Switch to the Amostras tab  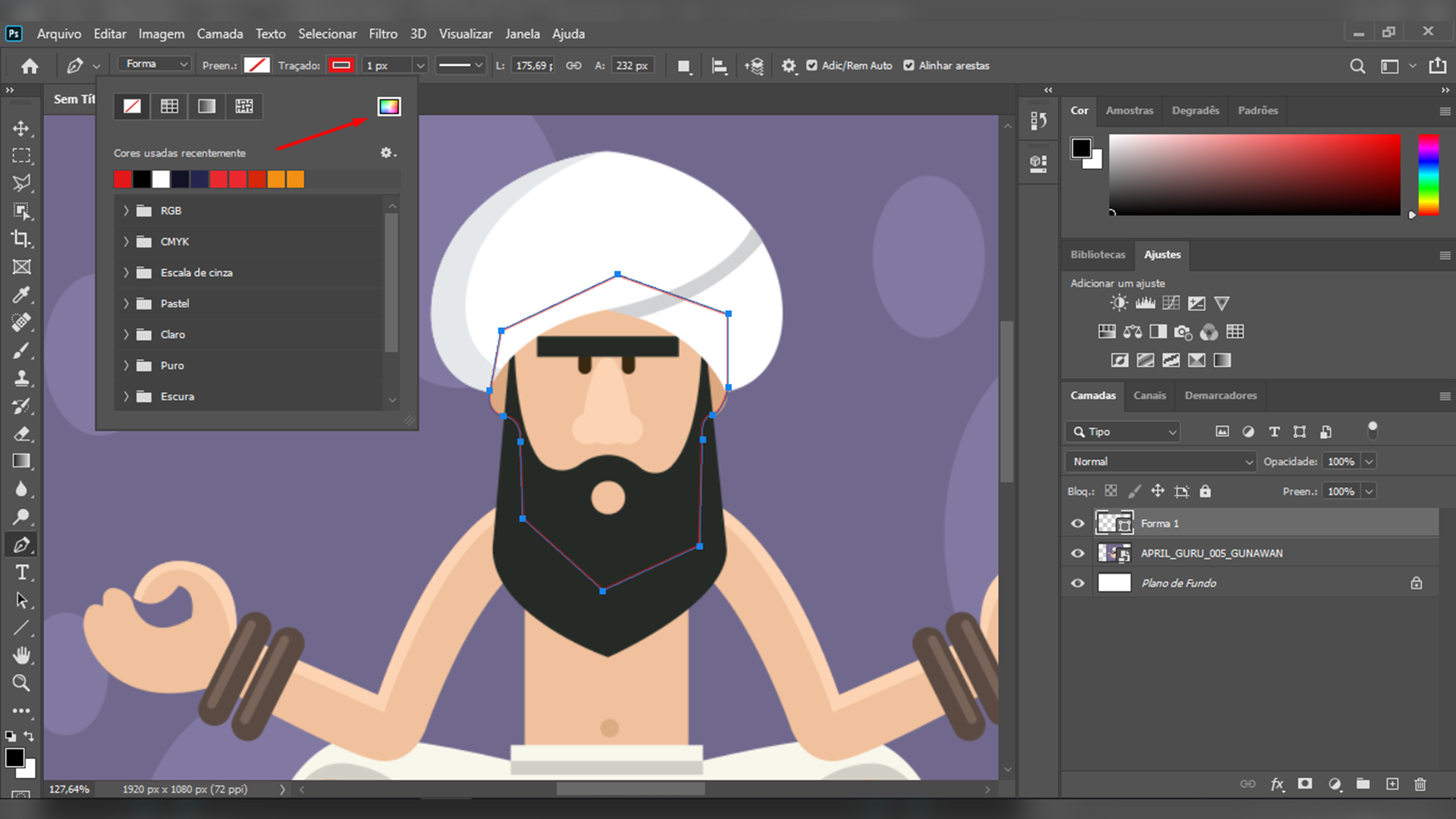[x=1129, y=111]
